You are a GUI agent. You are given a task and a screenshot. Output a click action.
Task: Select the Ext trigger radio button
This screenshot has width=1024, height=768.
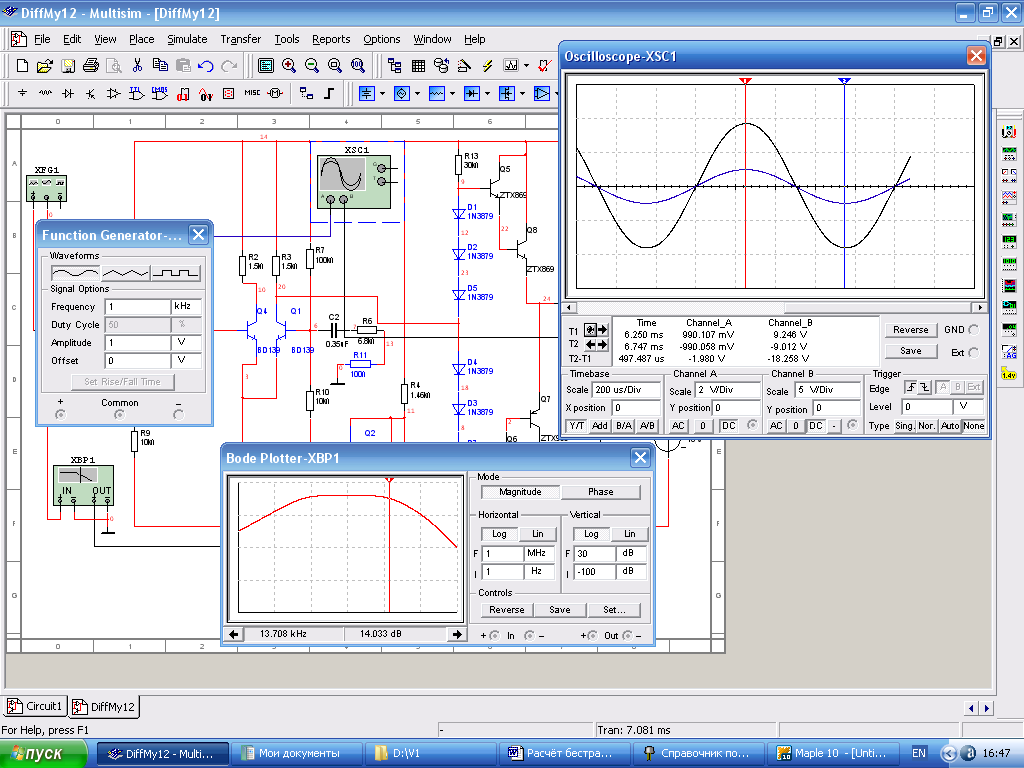pos(973,352)
